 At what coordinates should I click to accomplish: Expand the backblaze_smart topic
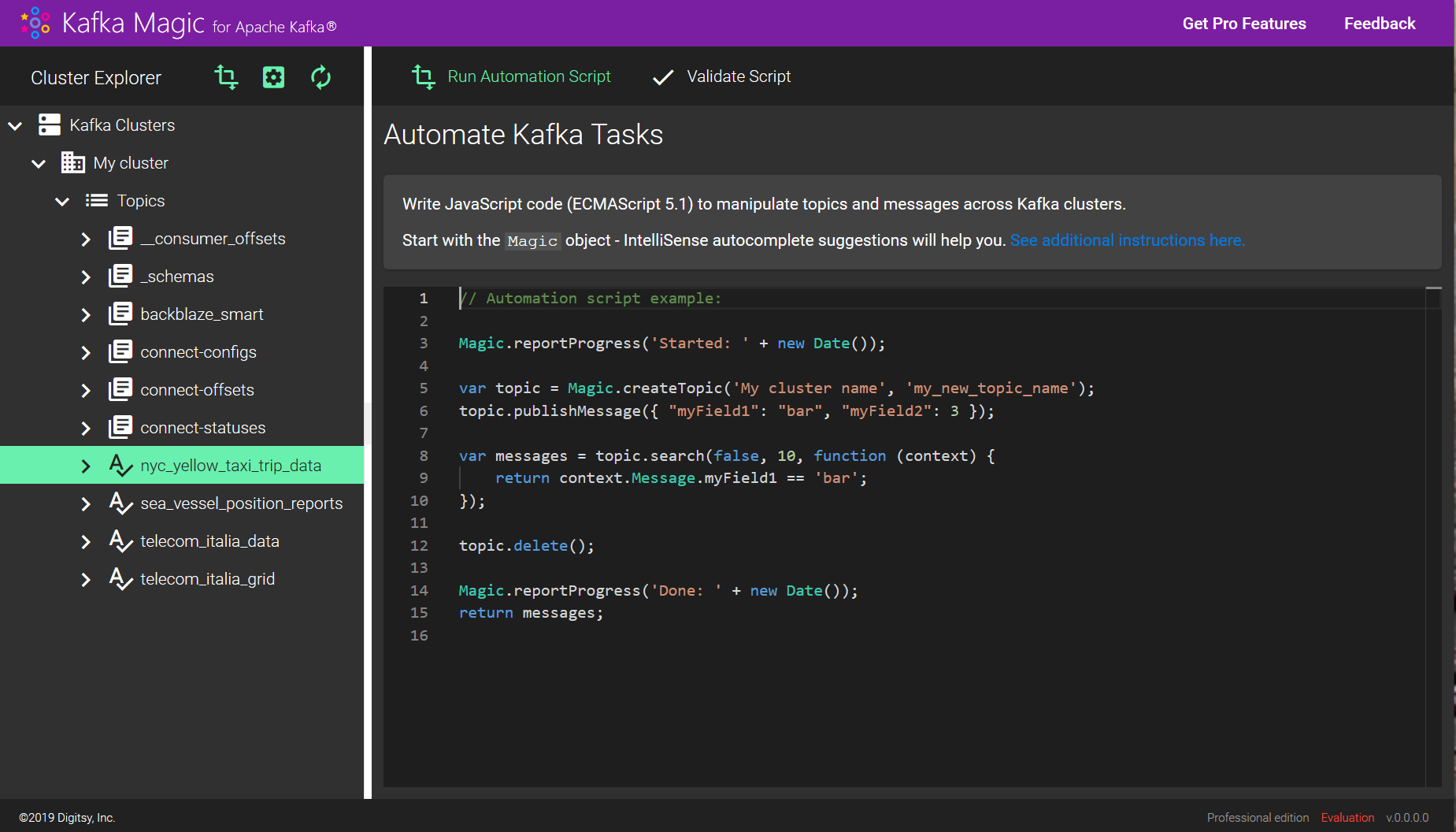86,314
